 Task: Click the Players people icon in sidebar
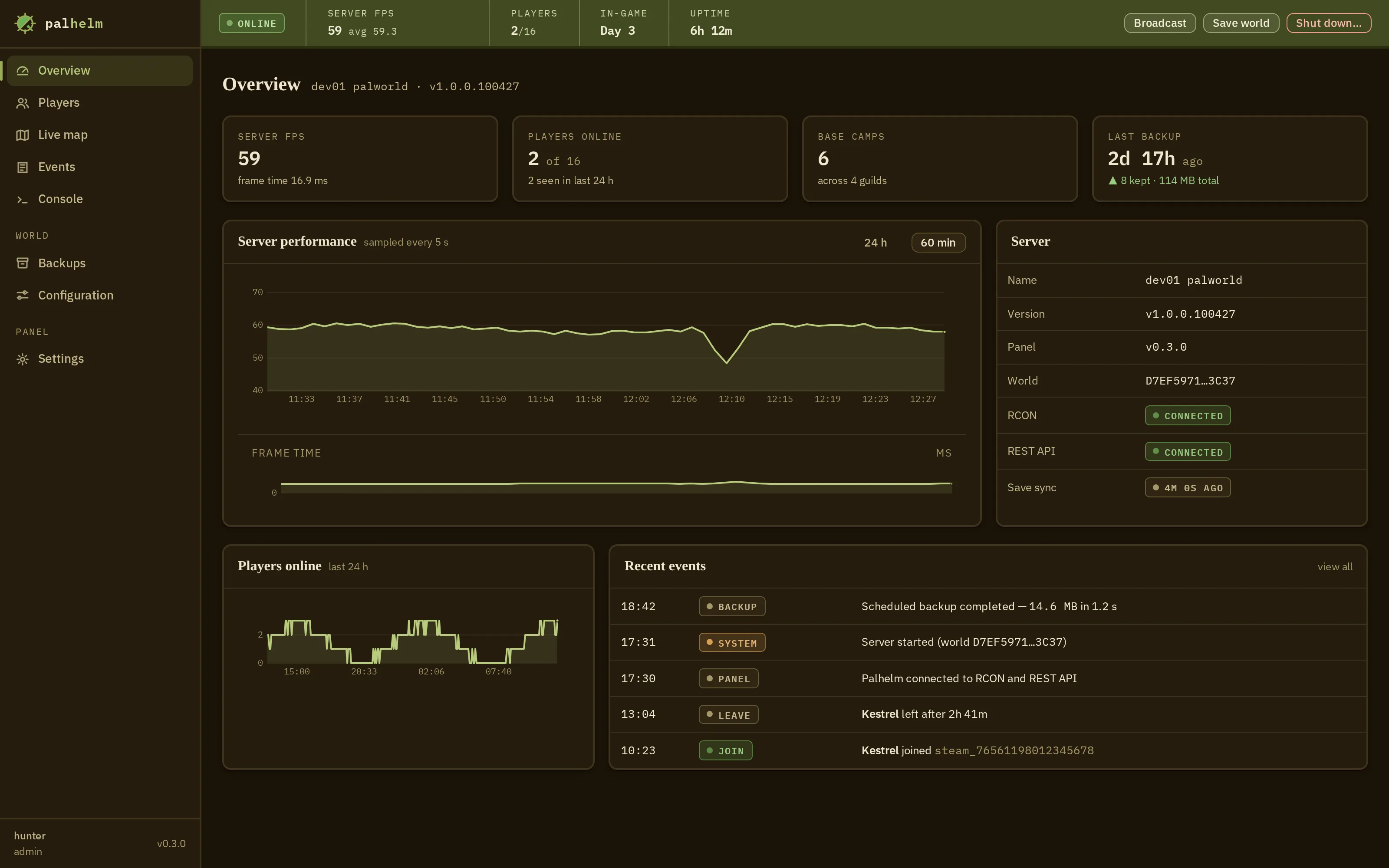[23, 103]
